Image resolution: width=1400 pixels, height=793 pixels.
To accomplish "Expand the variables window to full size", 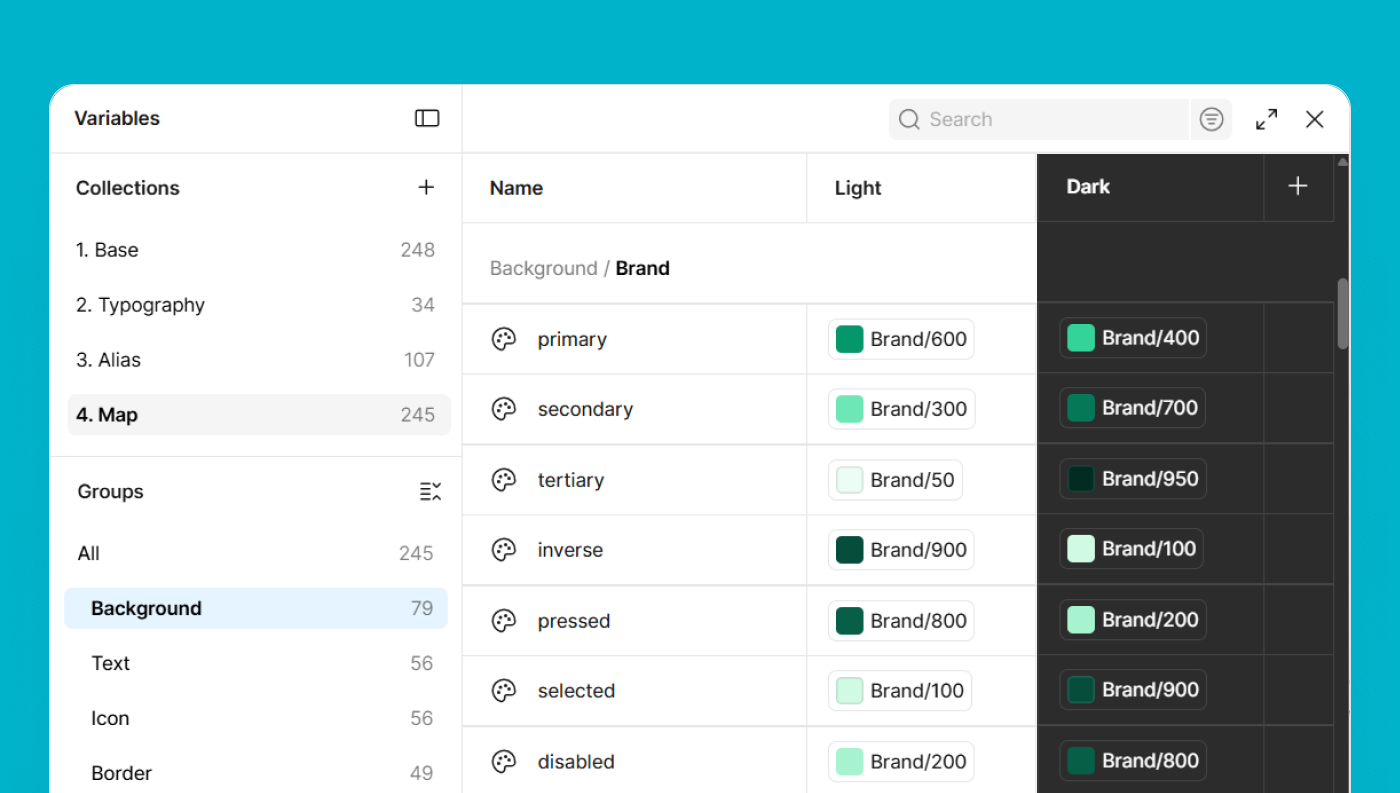I will pos(1266,119).
